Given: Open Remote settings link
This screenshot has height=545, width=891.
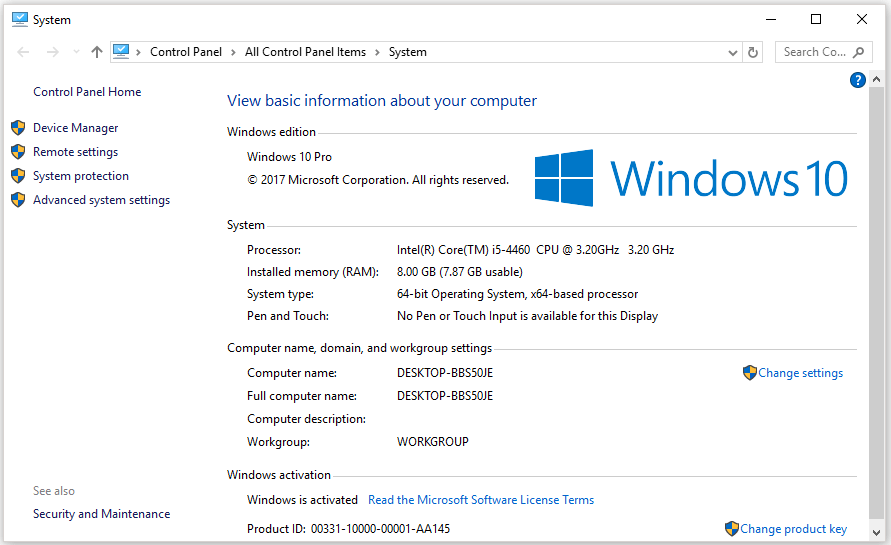Looking at the screenshot, I should point(76,152).
